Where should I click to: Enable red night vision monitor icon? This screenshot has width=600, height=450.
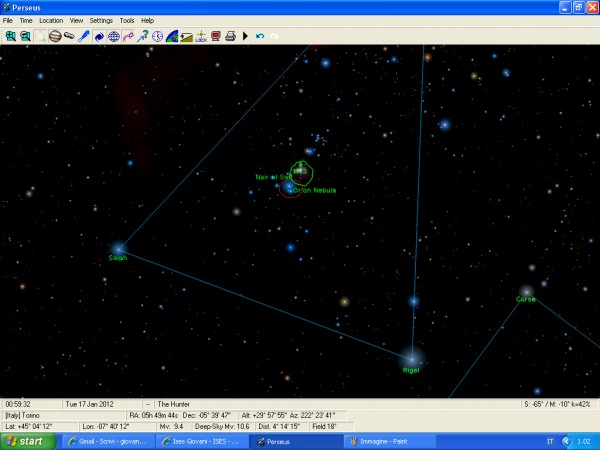(215, 36)
